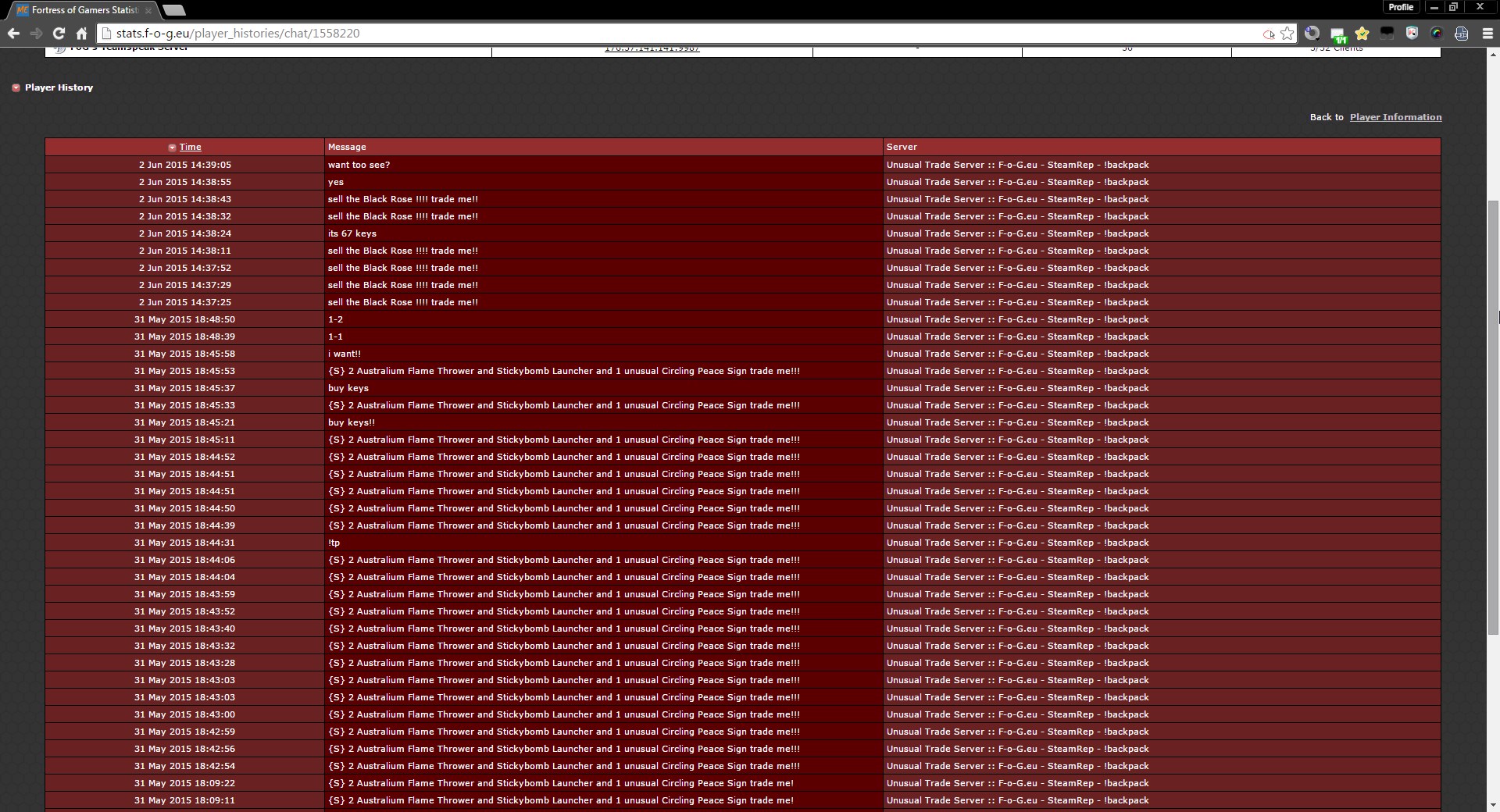Viewport: 1500px width, 812px height.
Task: Close the Fortress of Gamers tab
Action: (148, 10)
